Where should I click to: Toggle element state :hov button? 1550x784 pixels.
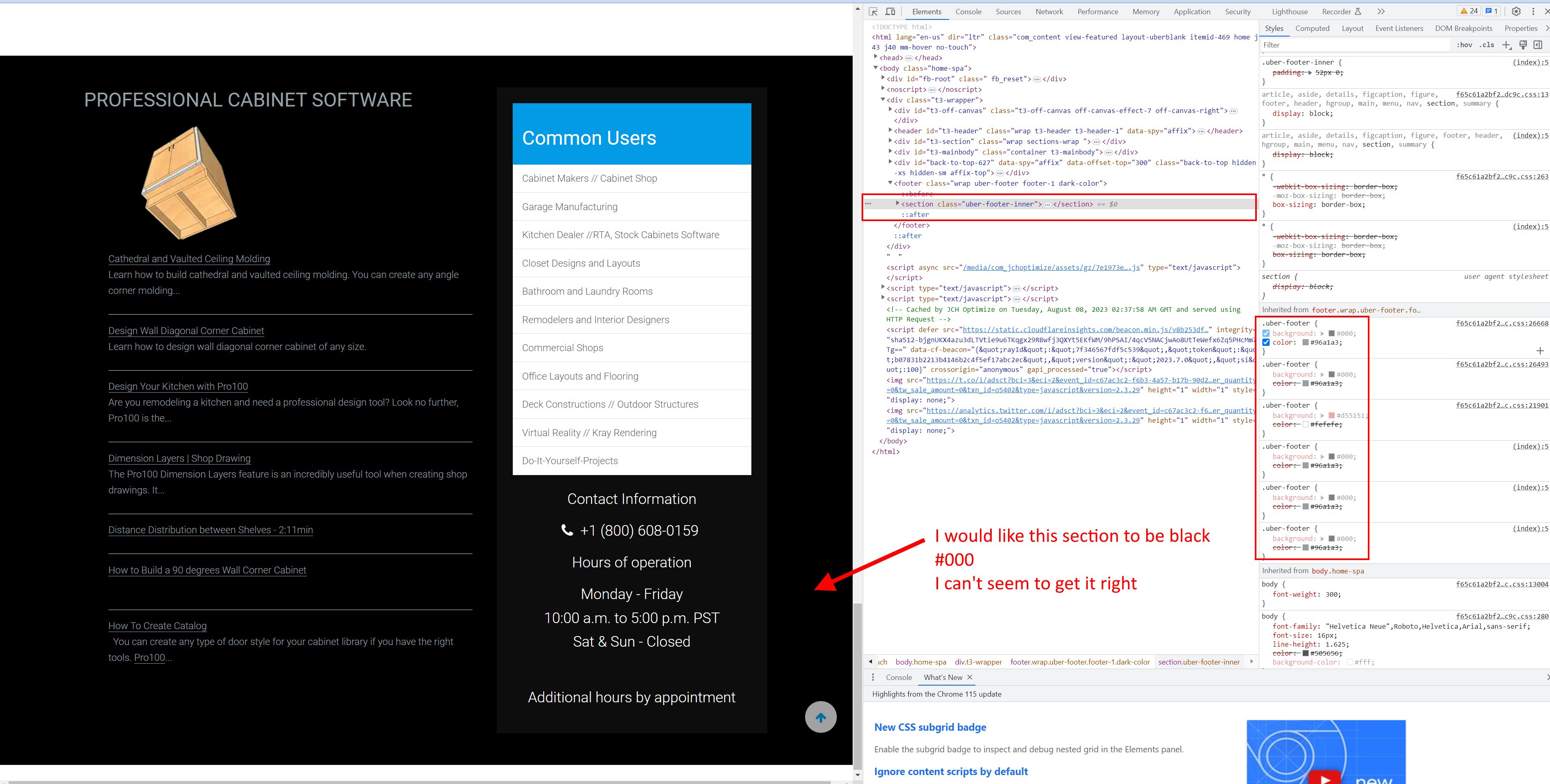pyautogui.click(x=1464, y=45)
